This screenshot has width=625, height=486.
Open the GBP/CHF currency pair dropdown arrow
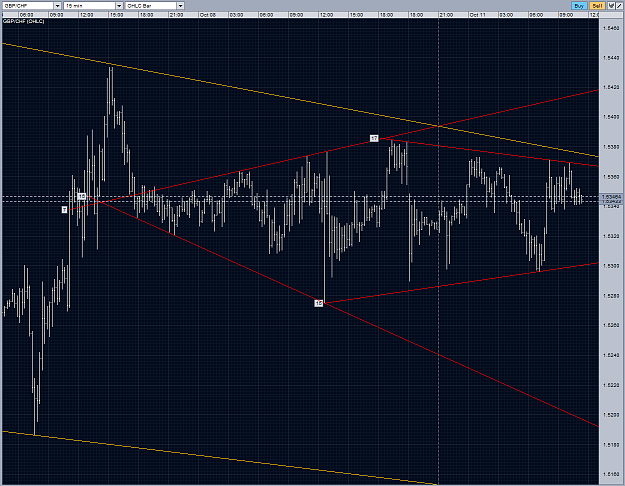pyautogui.click(x=57, y=6)
